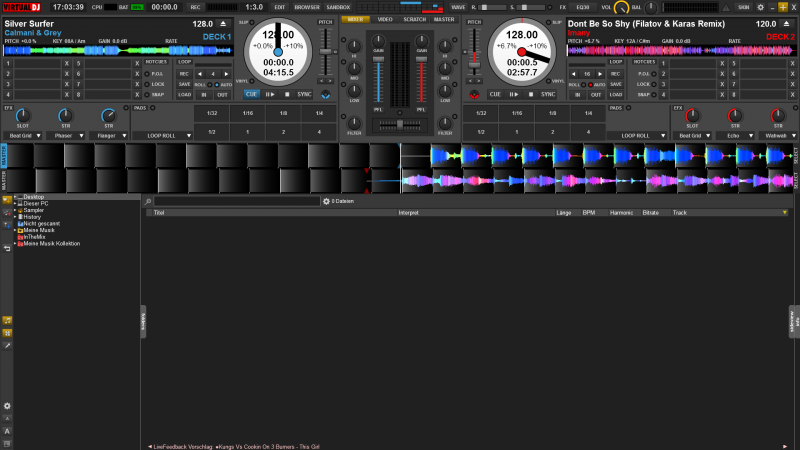Enable P.O.I. option on Deck 2
This screenshot has height=450, width=800.
654,74
